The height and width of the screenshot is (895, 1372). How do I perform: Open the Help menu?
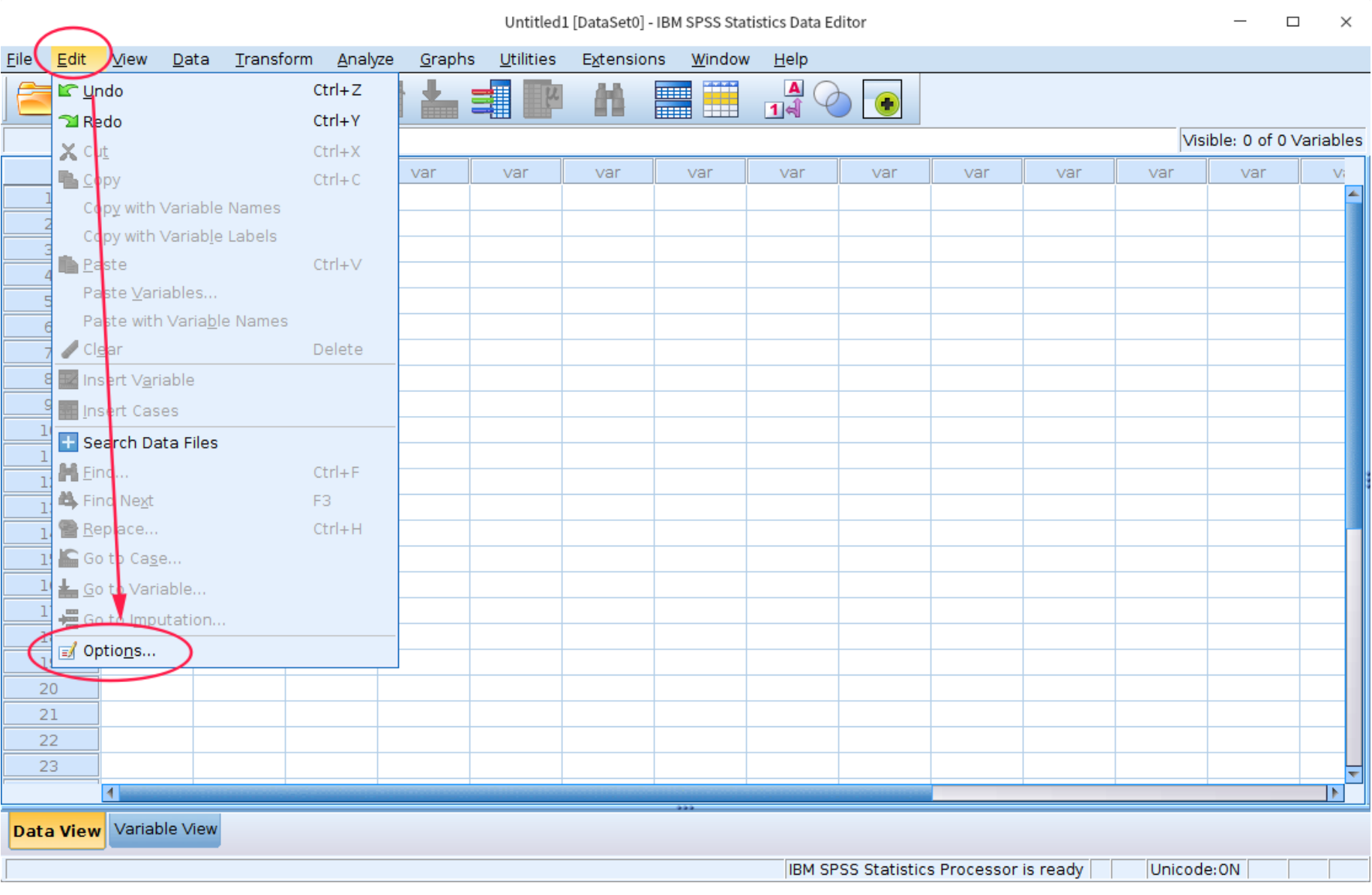[x=790, y=59]
